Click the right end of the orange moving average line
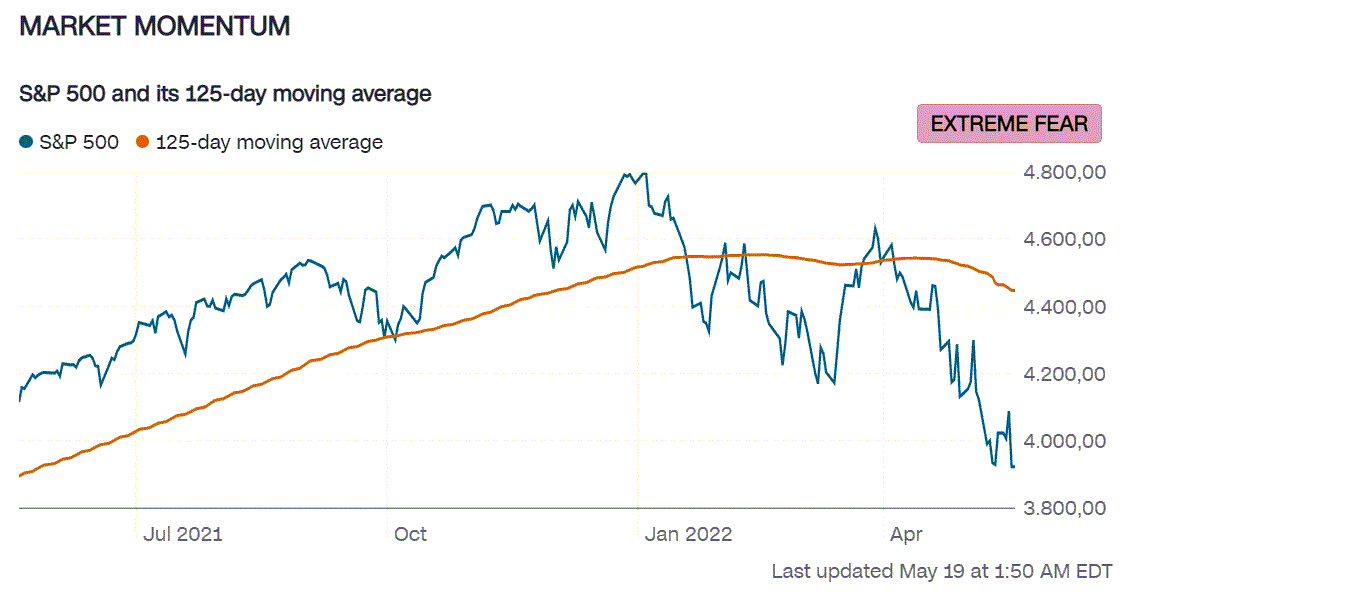The width and height of the screenshot is (1353, 596). tap(1013, 291)
